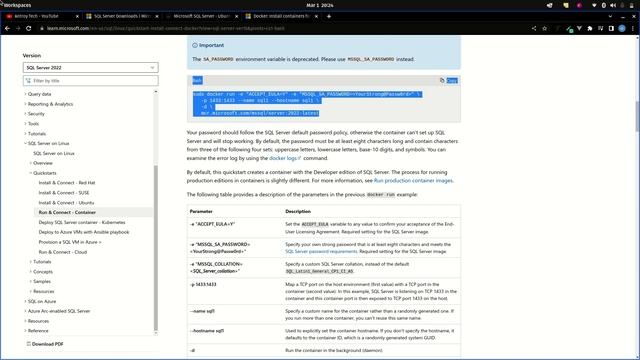Click the Copy icon in code block
The height and width of the screenshot is (360, 640).
coord(442,80)
